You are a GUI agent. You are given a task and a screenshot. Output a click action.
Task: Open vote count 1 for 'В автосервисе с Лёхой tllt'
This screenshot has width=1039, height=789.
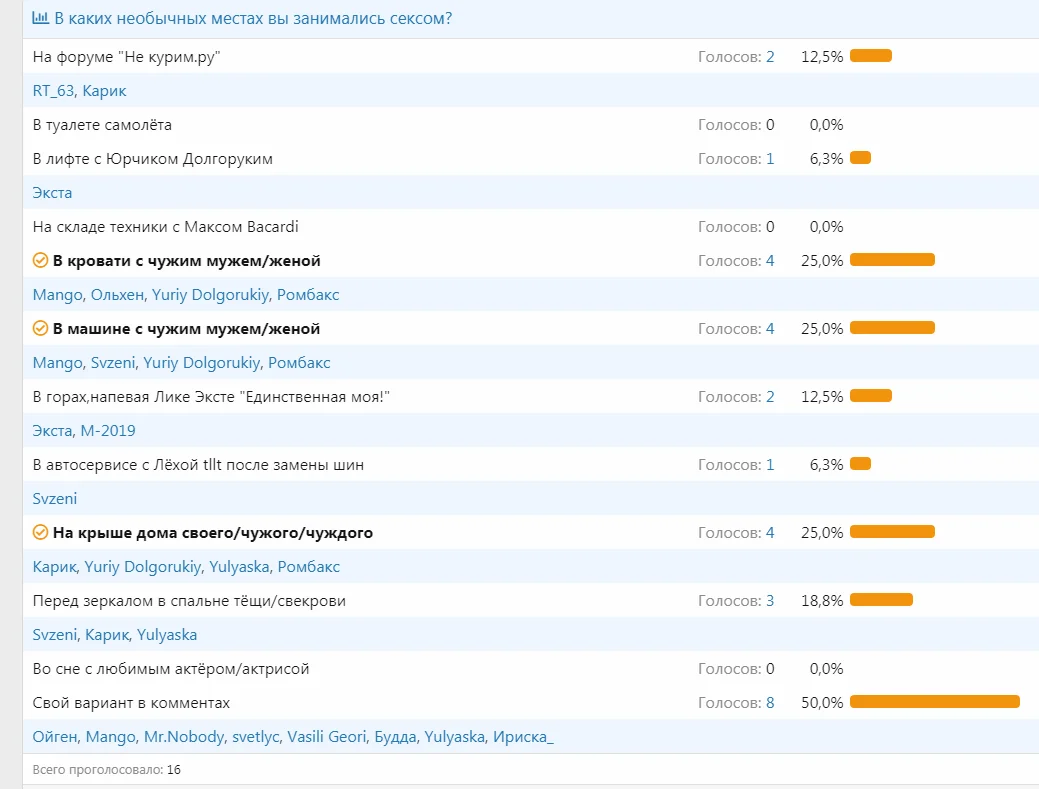[x=770, y=465]
